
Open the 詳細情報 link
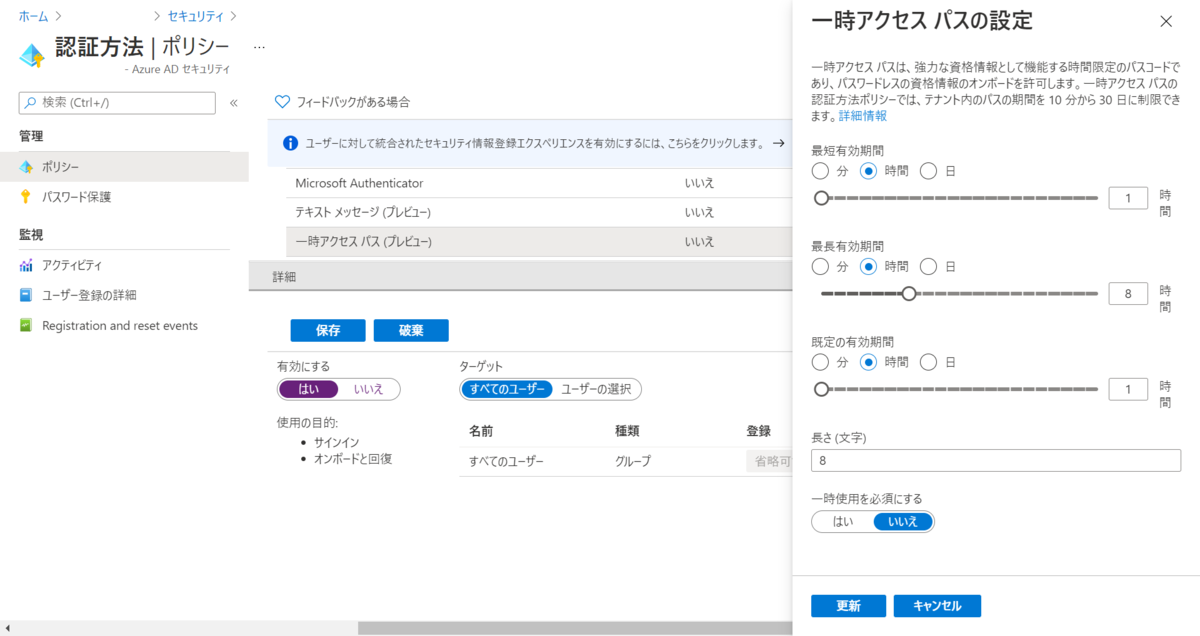tap(862, 116)
